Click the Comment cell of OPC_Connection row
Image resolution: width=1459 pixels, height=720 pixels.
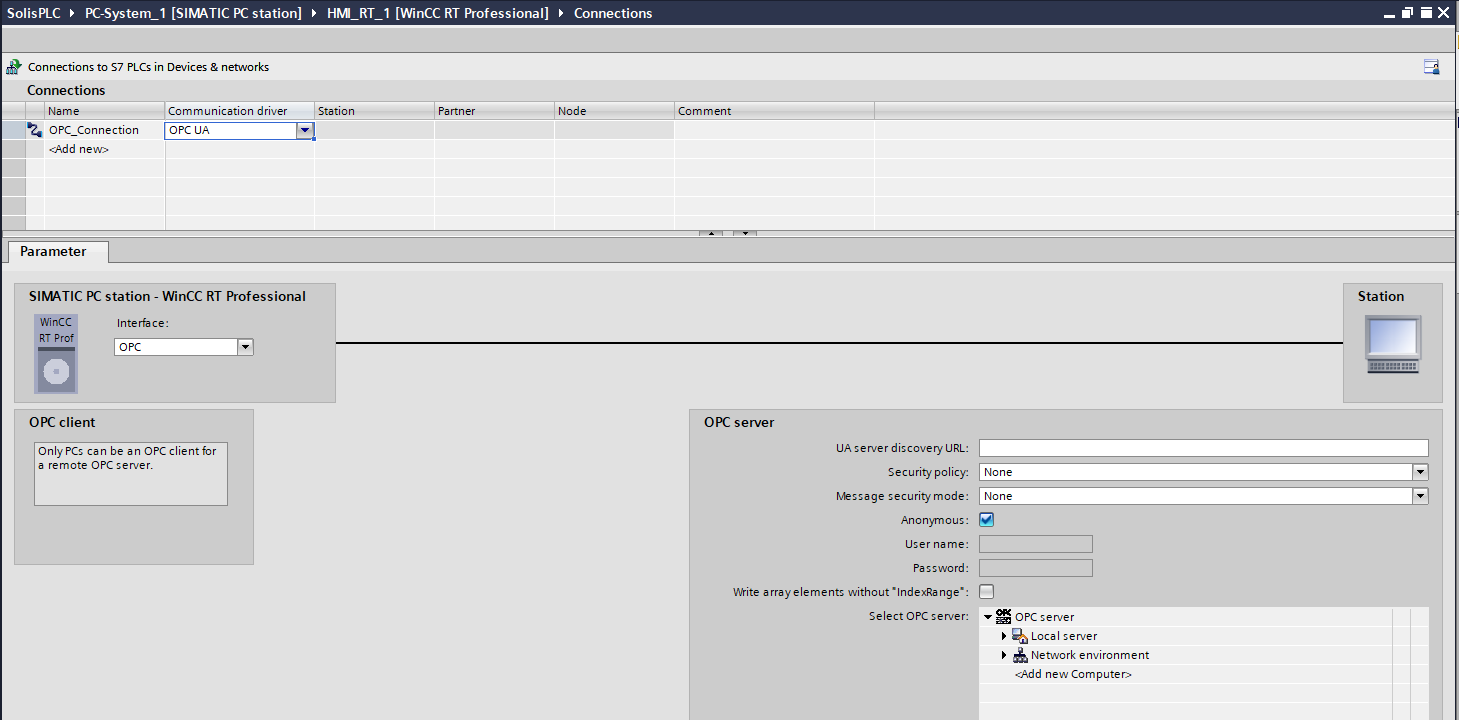(774, 130)
